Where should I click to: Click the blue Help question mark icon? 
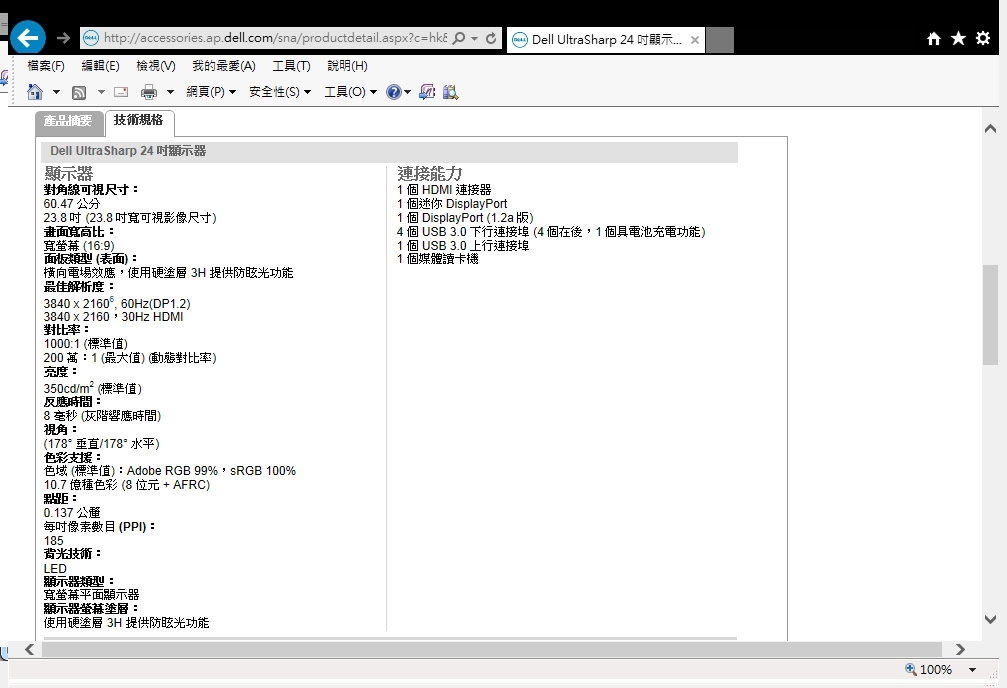[x=393, y=92]
